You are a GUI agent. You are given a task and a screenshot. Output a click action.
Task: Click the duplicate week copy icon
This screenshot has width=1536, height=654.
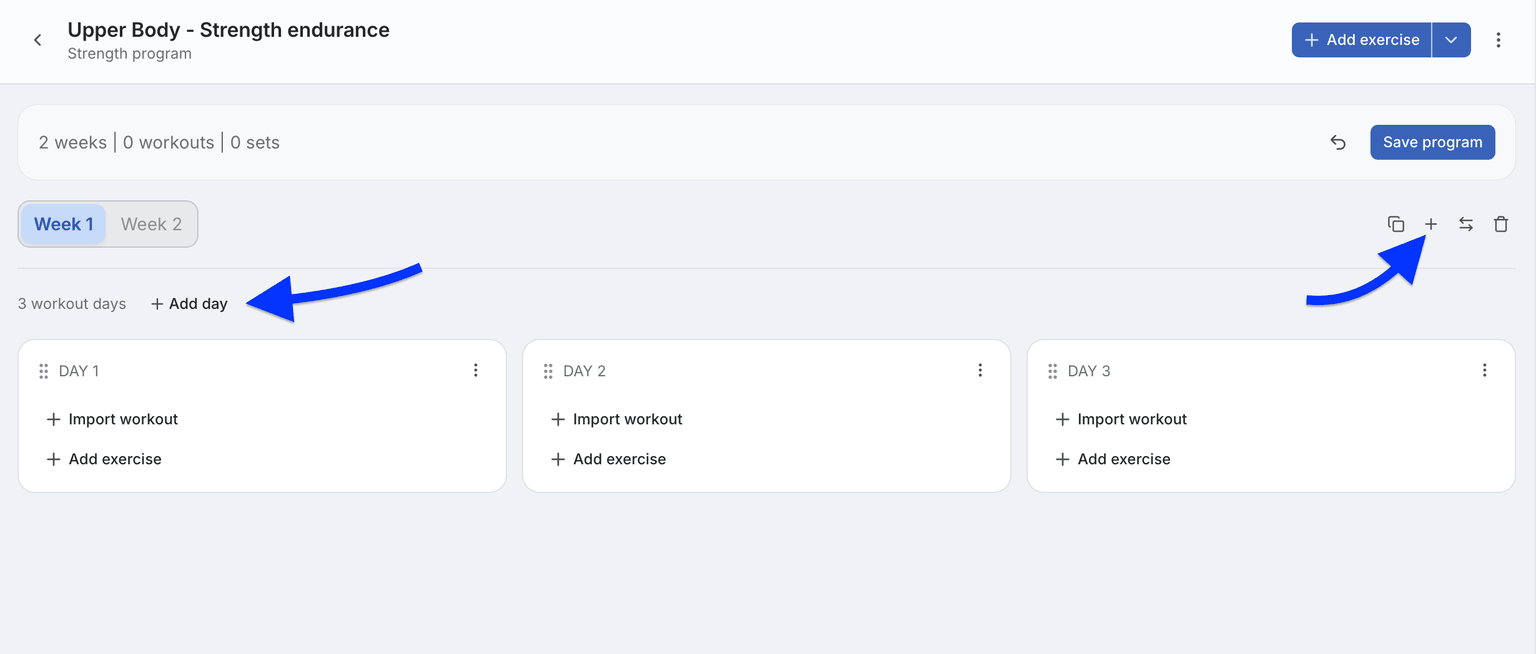[x=1396, y=224]
